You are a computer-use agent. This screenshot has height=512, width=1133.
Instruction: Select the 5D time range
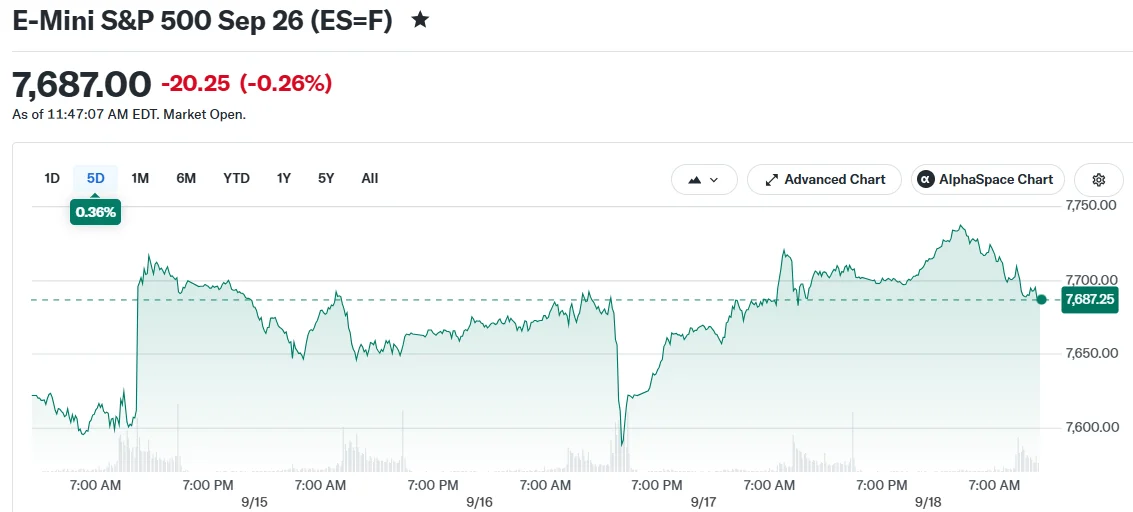pyautogui.click(x=96, y=178)
